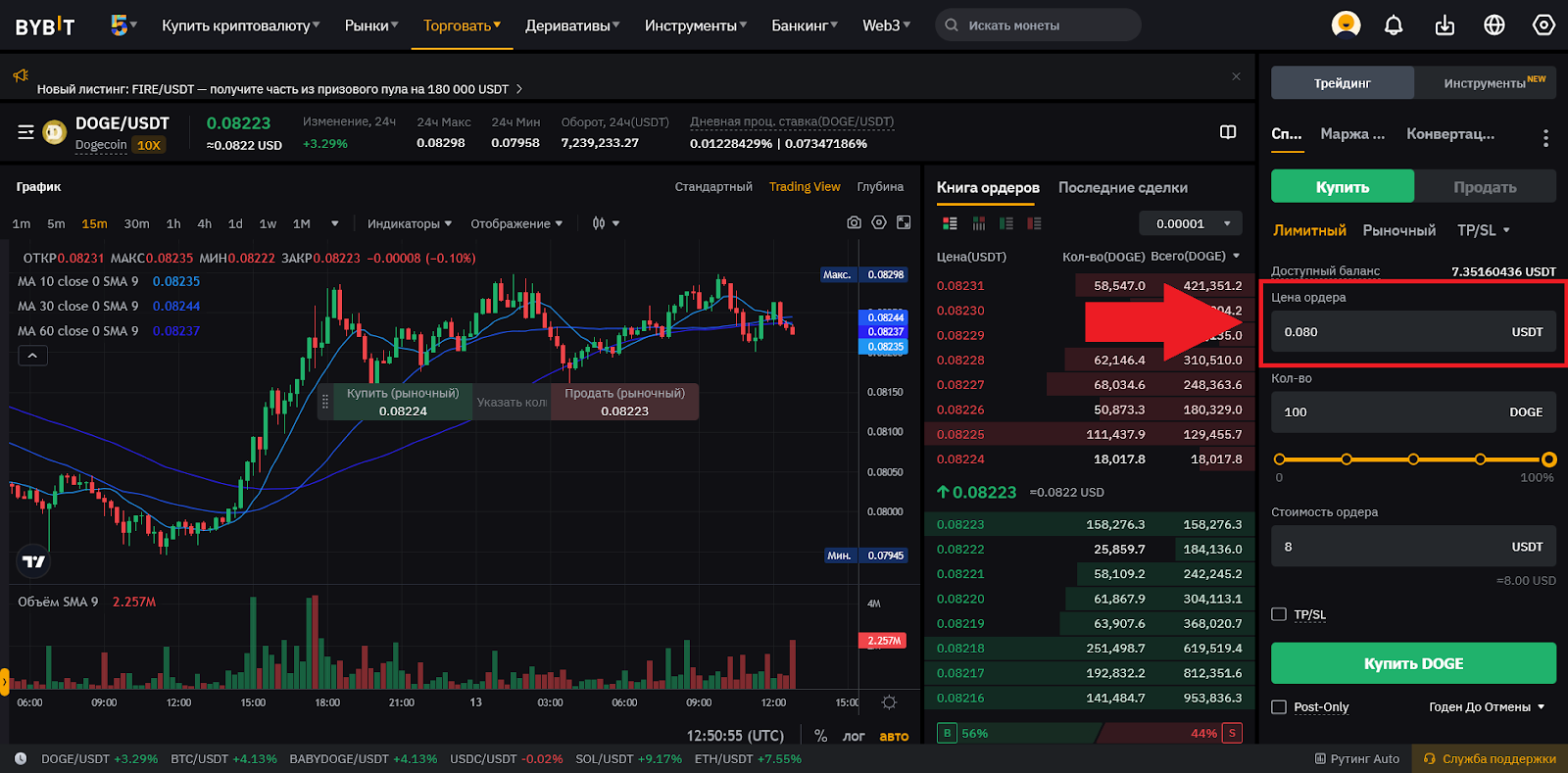Filter by buy percentage B indicator
This screenshot has height=773, width=1568.
(x=947, y=733)
